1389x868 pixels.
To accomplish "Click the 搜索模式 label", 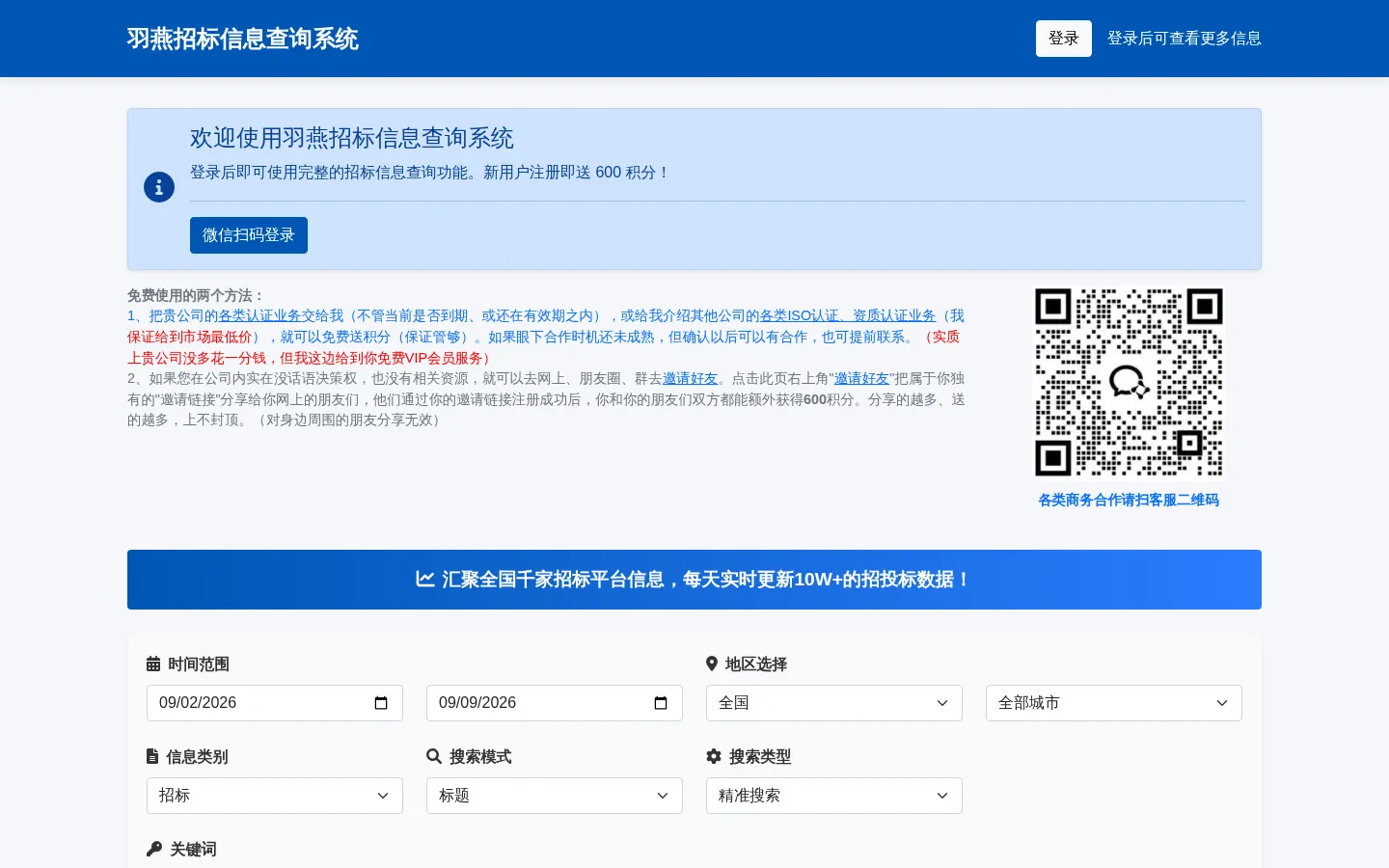I will pos(480,756).
